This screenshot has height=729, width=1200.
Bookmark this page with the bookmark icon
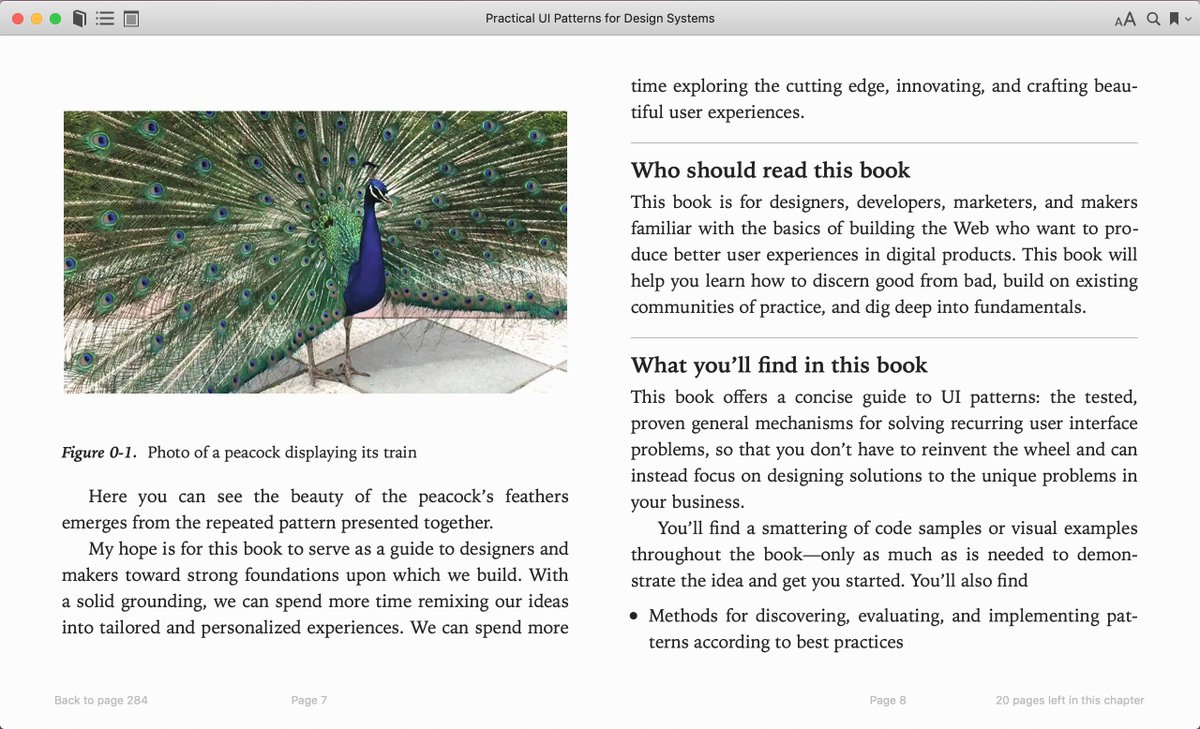[x=1173, y=18]
